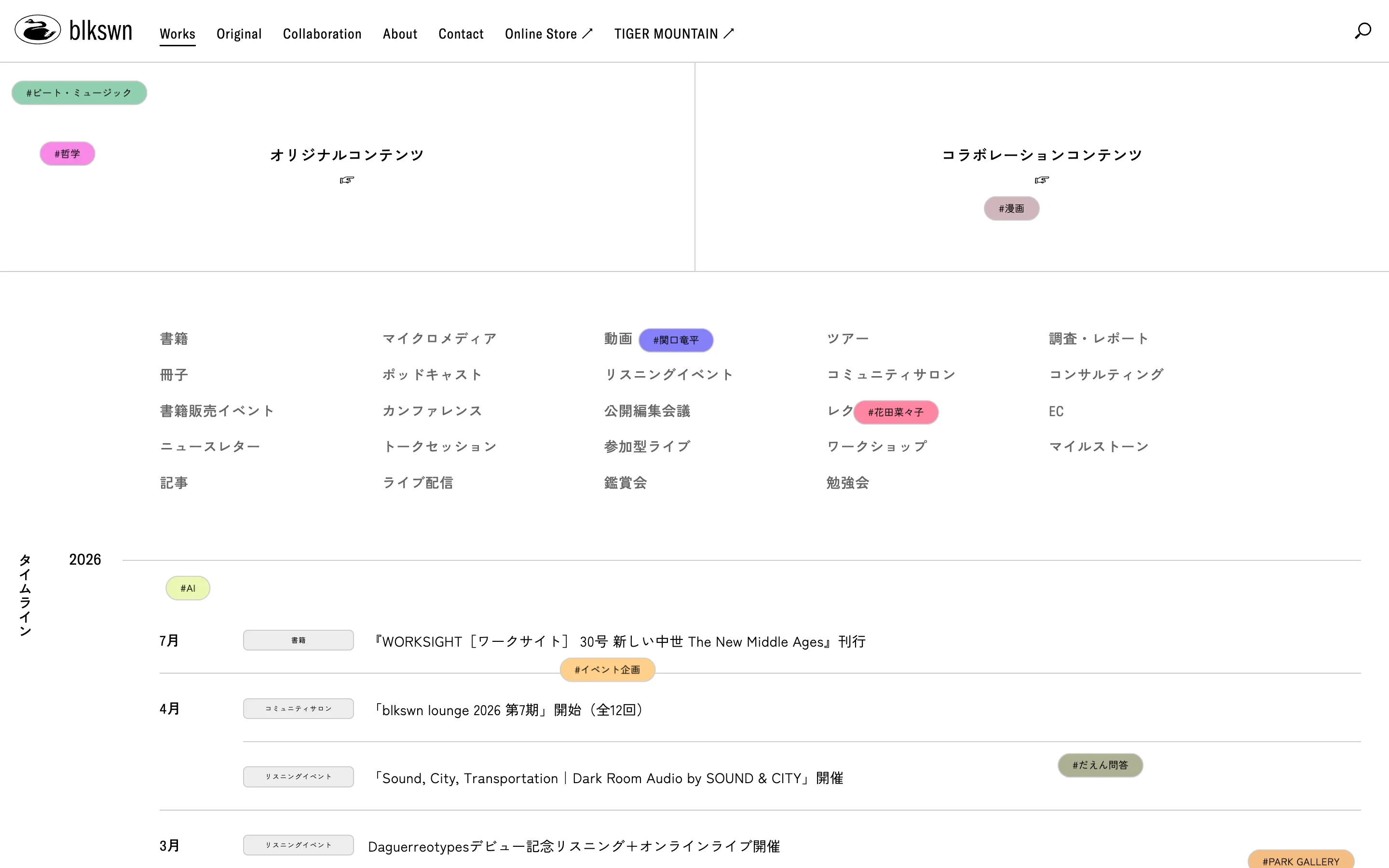Viewport: 1389px width, 868px height.
Task: Click リスニングイベント label beside Sound, City entry
Action: tap(299, 777)
